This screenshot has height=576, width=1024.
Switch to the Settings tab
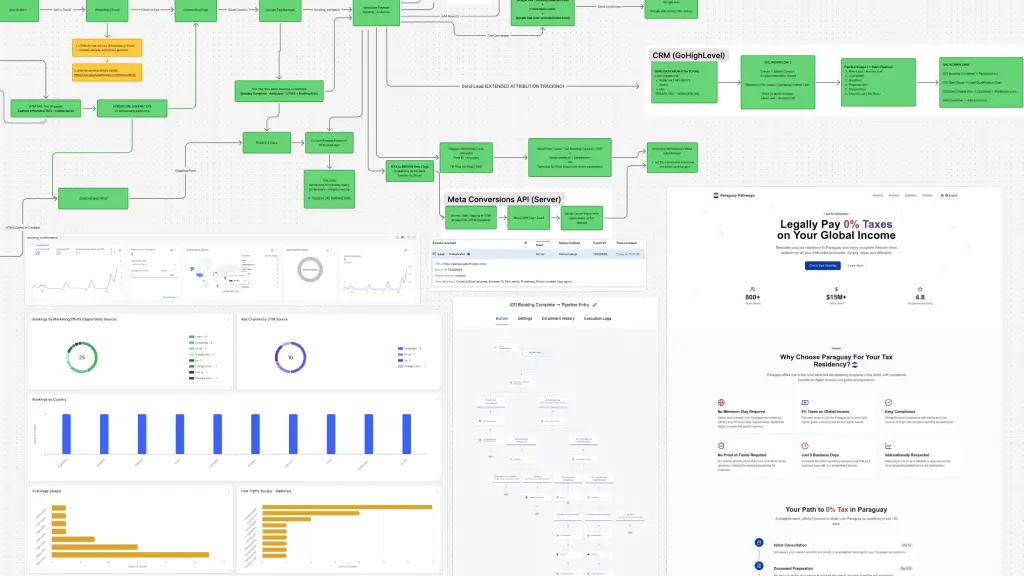coord(525,319)
